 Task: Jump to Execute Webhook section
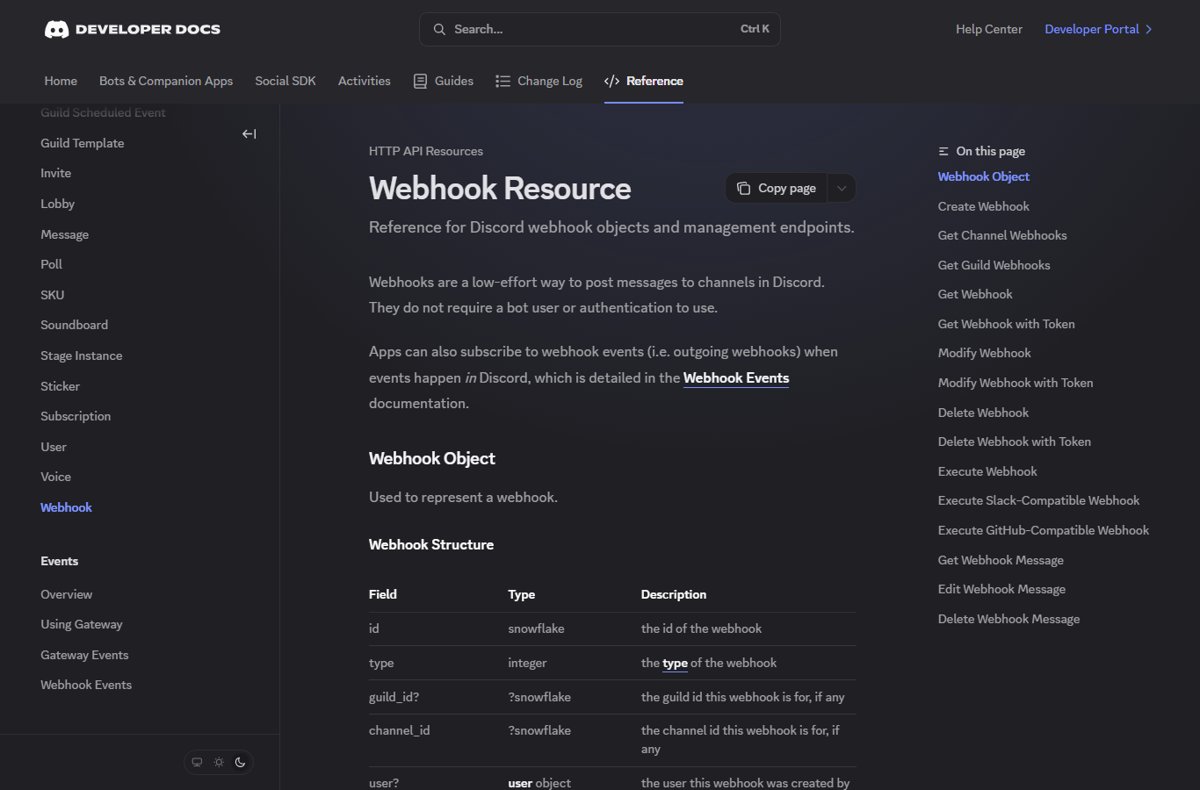point(987,471)
